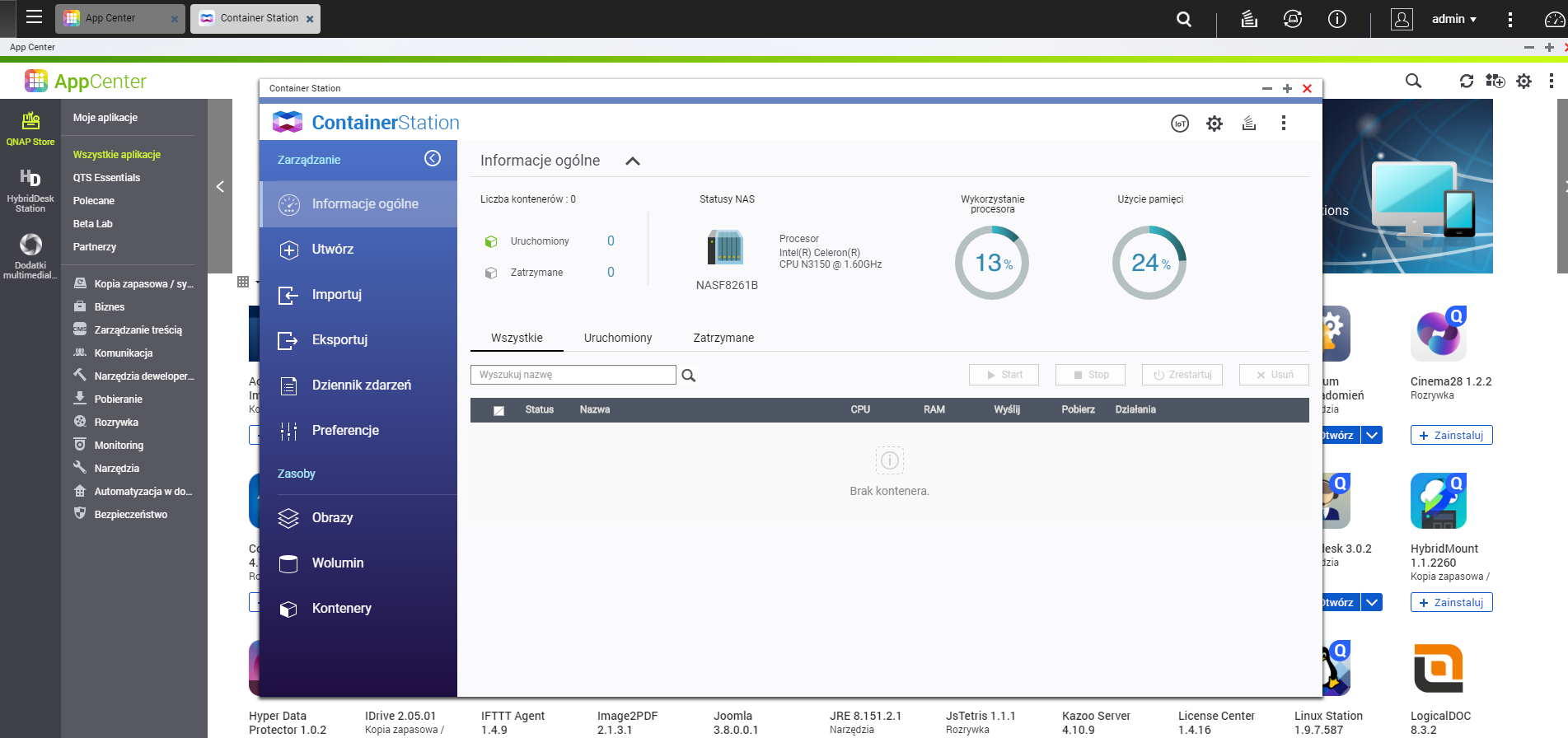Switch to Uruchomiony containers tab
Image resolution: width=1568 pixels, height=738 pixels.
pyautogui.click(x=618, y=338)
